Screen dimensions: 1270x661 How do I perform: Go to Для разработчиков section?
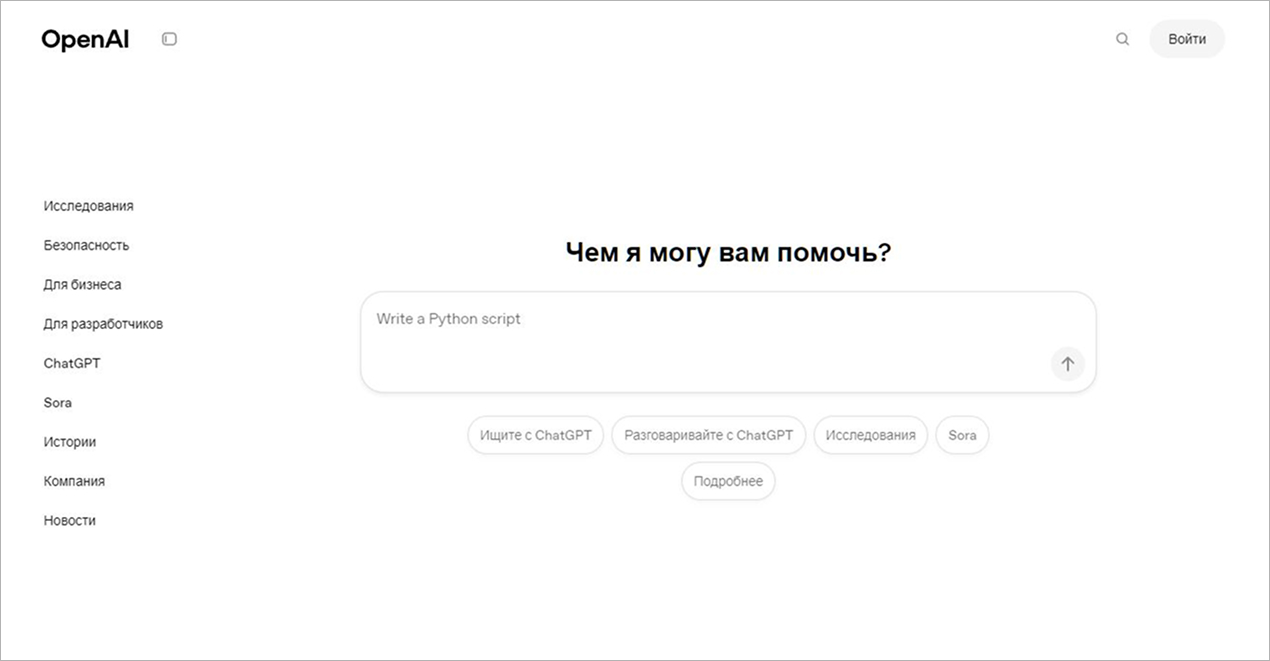[x=103, y=324]
